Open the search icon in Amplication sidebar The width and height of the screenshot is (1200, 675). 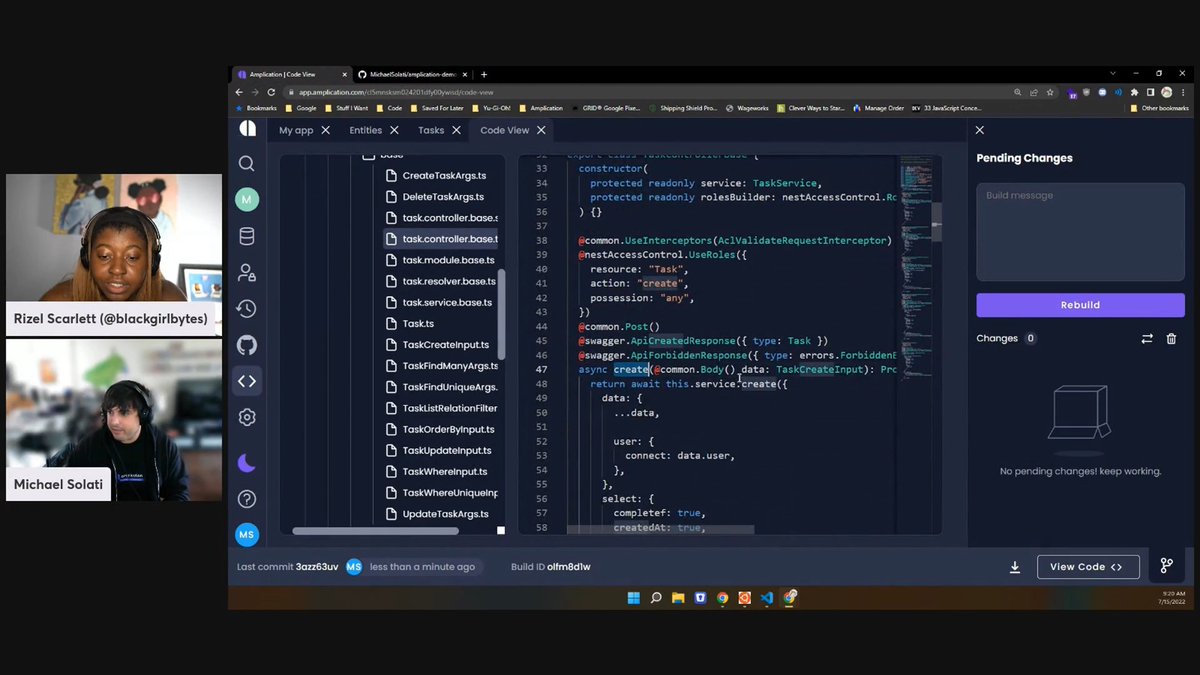(x=247, y=163)
